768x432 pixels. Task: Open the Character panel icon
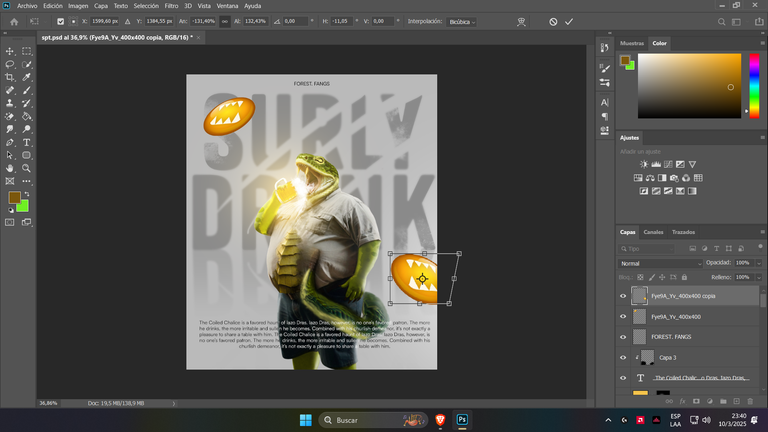[604, 102]
